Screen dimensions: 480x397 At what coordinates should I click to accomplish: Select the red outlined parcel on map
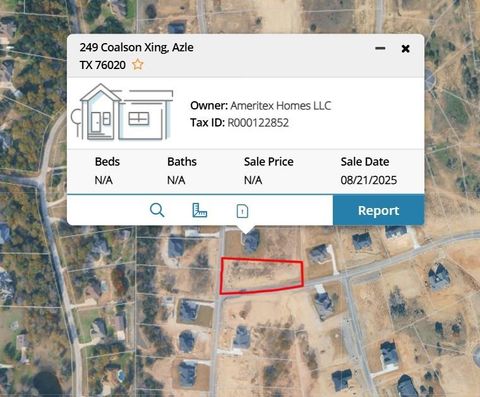coord(262,276)
